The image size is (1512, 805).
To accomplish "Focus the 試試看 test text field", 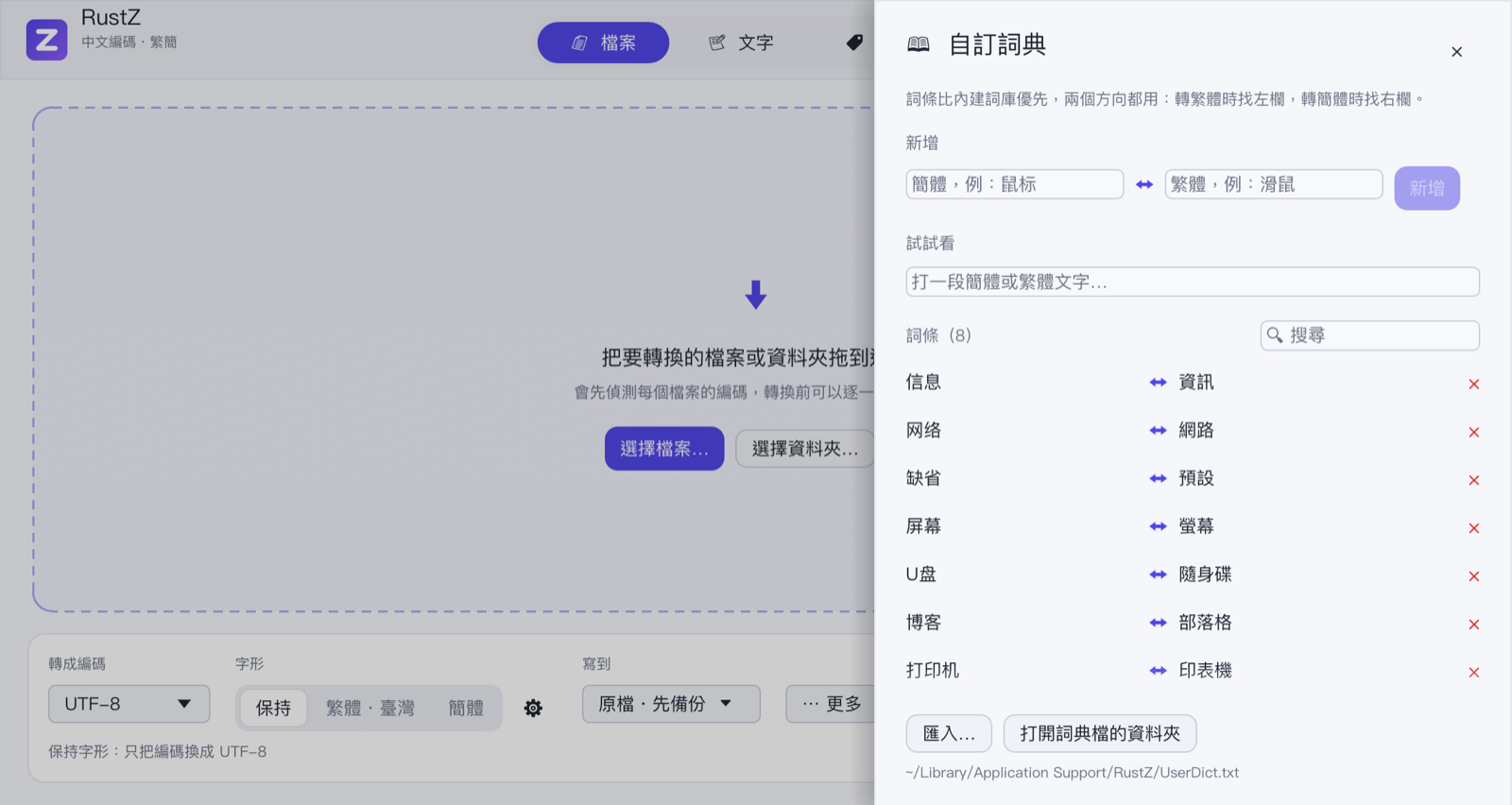I will 1193,282.
